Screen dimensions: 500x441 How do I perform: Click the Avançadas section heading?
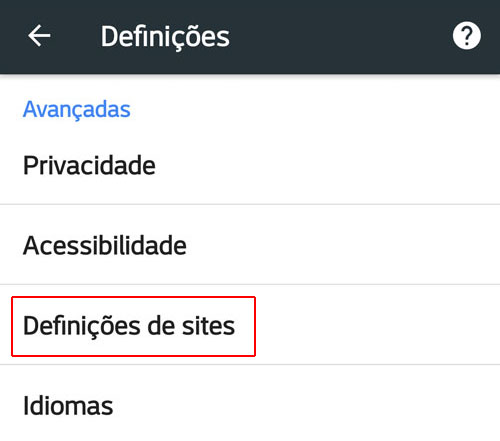(x=76, y=109)
